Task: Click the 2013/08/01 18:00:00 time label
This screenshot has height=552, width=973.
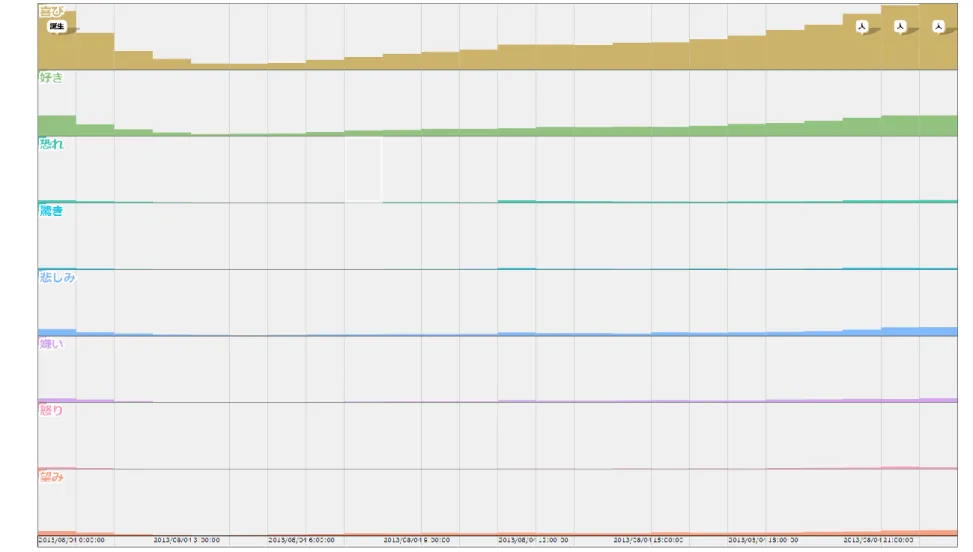Action: click(763, 540)
